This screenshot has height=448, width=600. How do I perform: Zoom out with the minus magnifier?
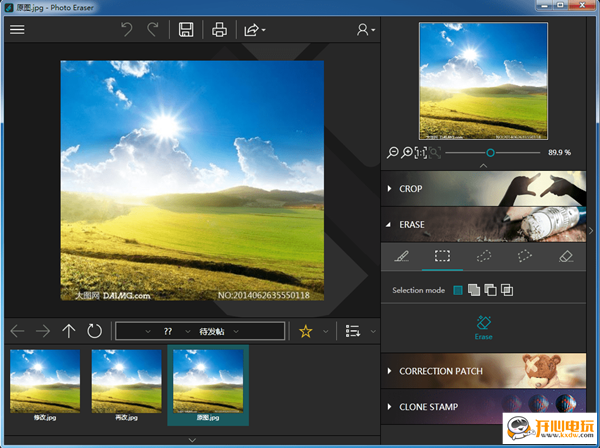click(393, 153)
